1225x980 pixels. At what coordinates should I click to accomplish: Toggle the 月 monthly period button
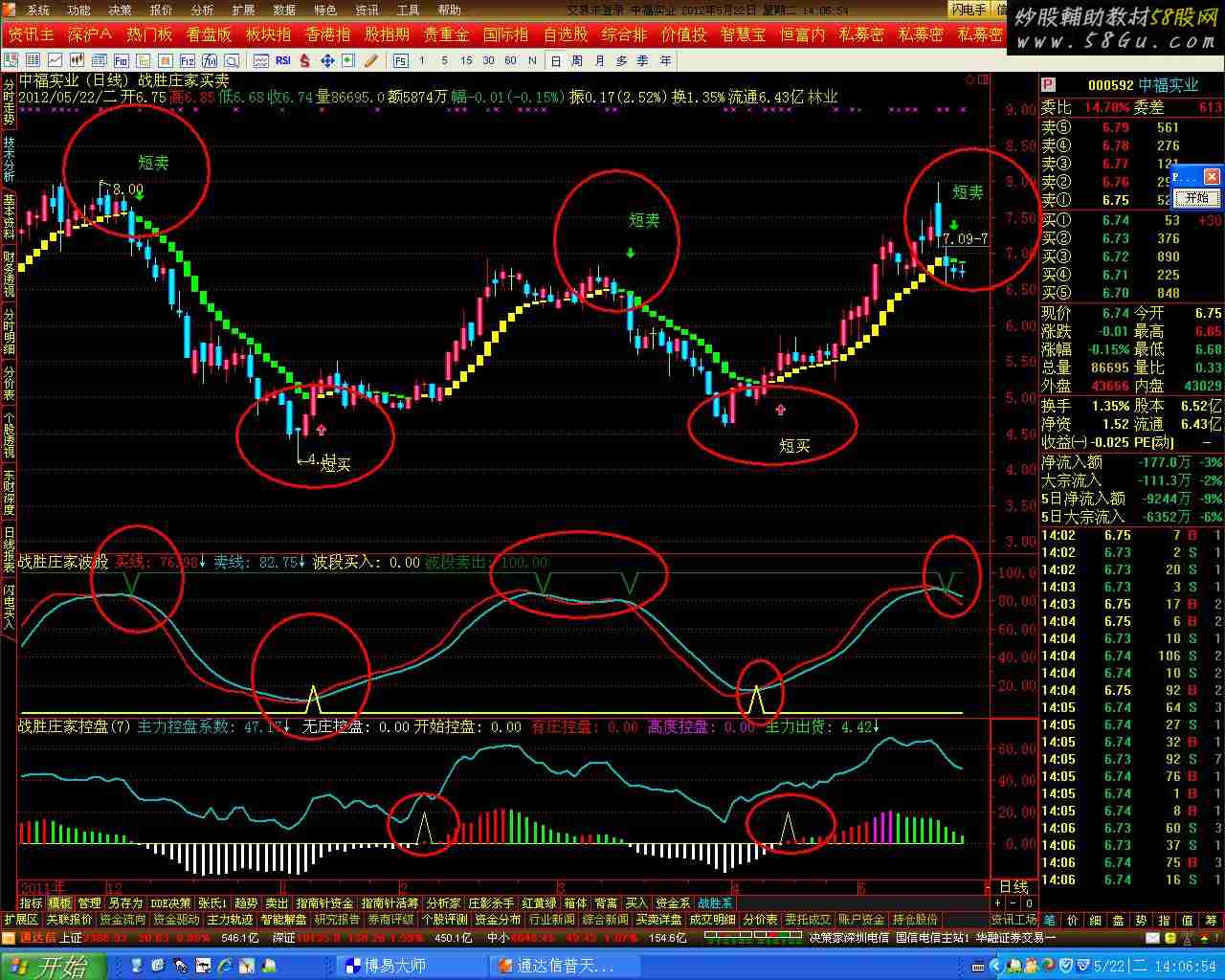pos(599,60)
